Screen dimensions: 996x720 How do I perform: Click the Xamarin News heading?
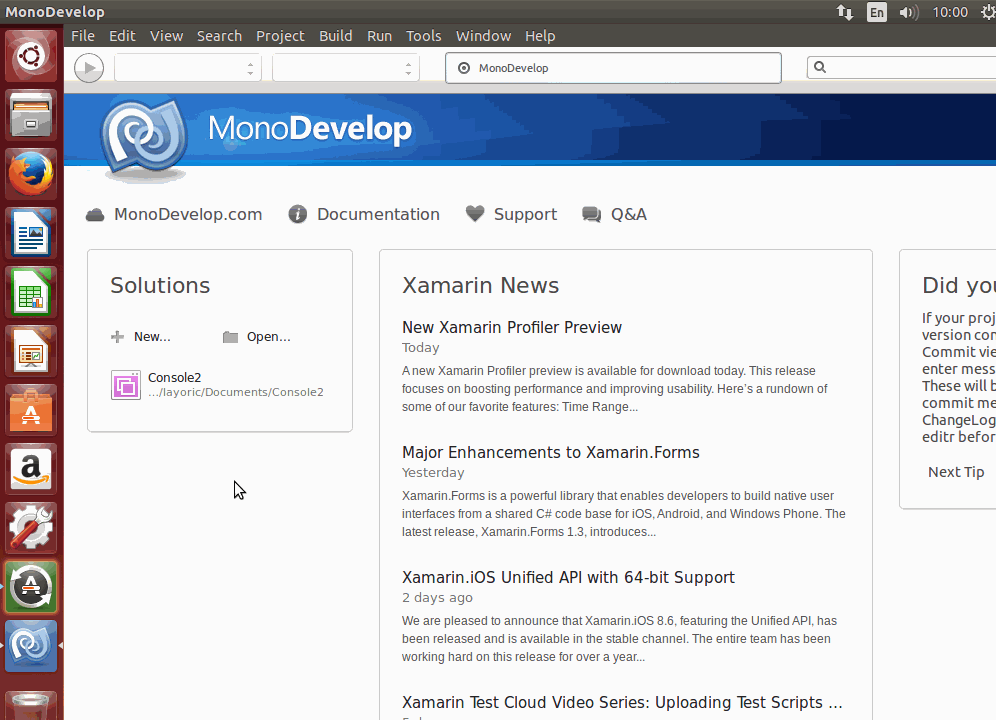pyautogui.click(x=480, y=285)
